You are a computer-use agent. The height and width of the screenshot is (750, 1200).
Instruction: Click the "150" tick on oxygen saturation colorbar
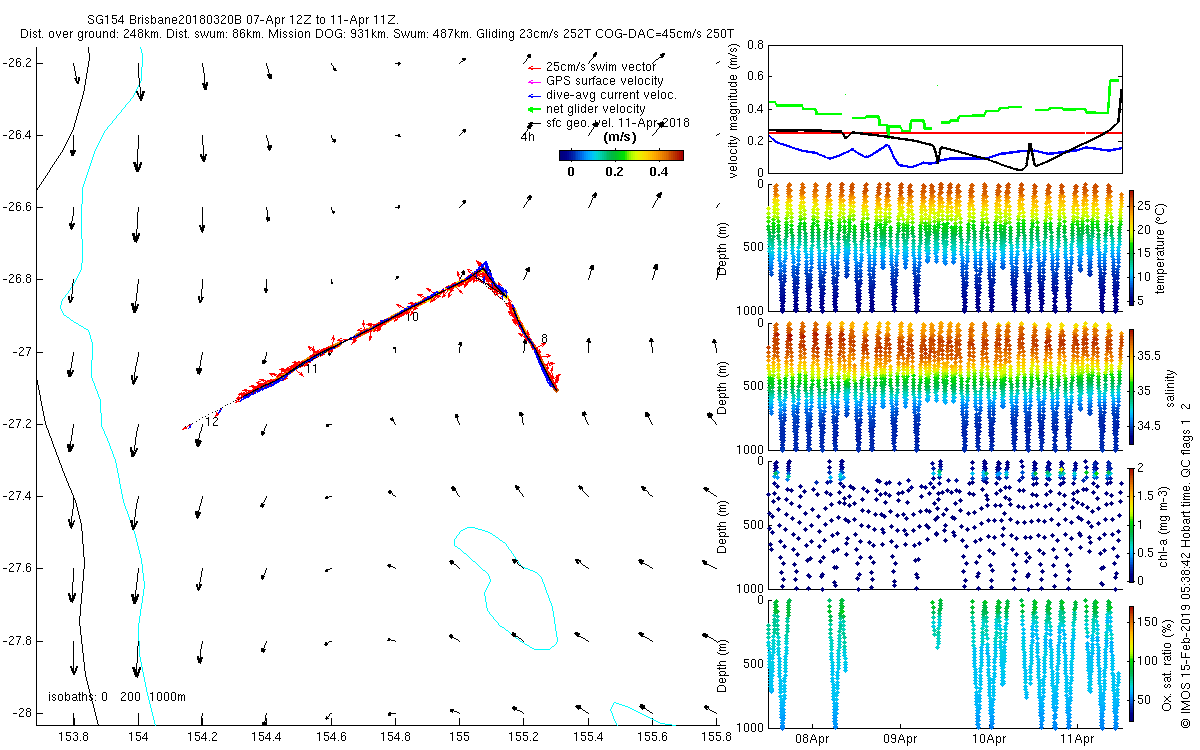pos(1149,621)
